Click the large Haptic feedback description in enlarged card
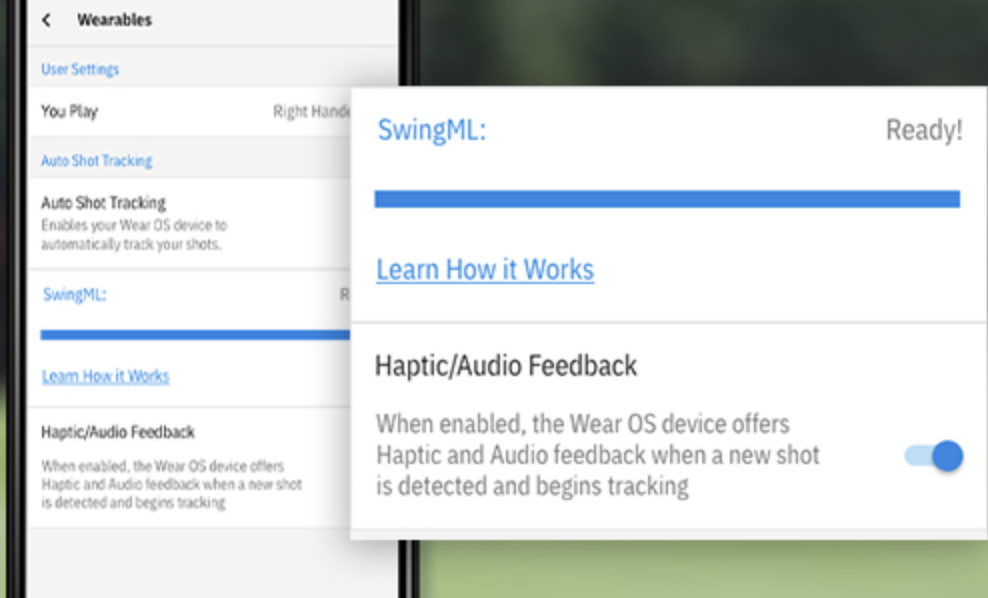 pyautogui.click(x=597, y=455)
